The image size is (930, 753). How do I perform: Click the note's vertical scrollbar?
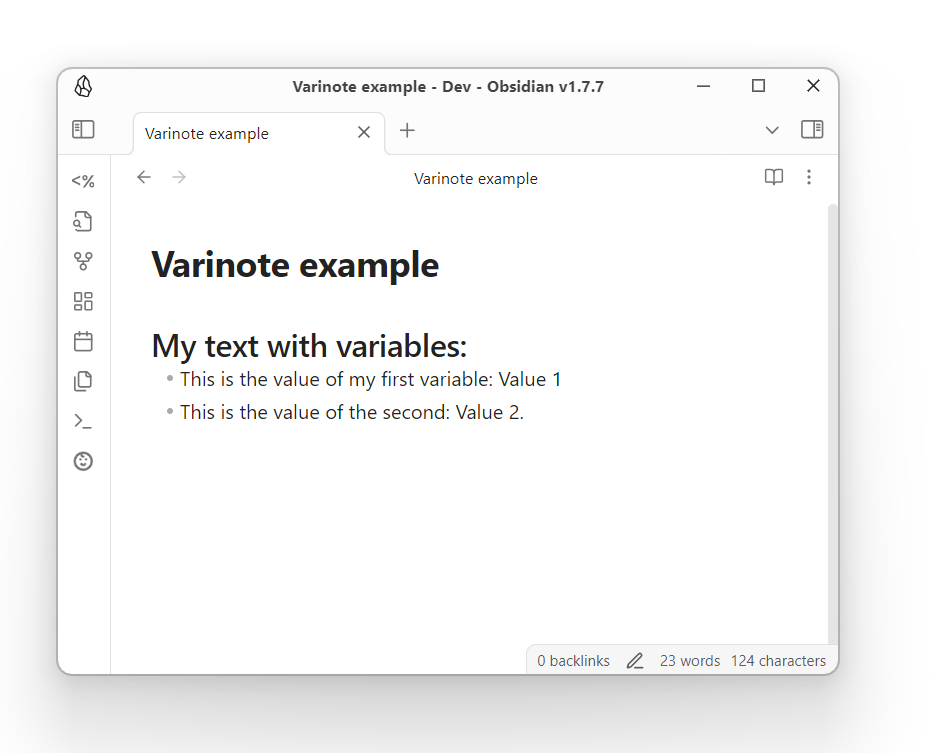pos(833,423)
